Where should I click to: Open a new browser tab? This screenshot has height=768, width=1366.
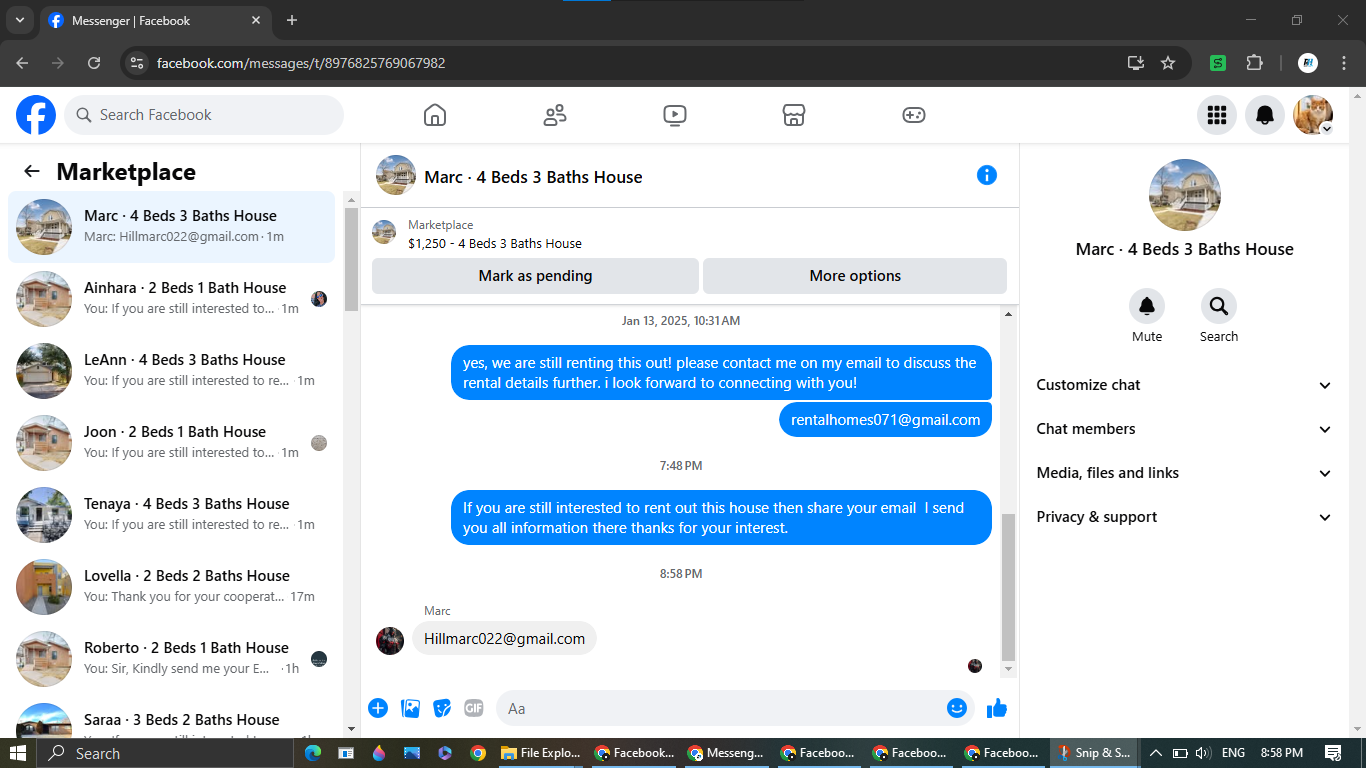292,20
